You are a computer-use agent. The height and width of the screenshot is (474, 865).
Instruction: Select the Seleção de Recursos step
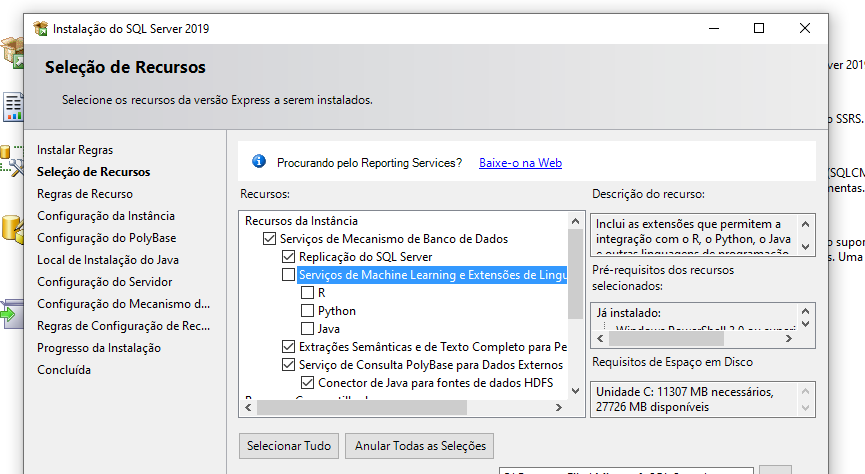94,172
